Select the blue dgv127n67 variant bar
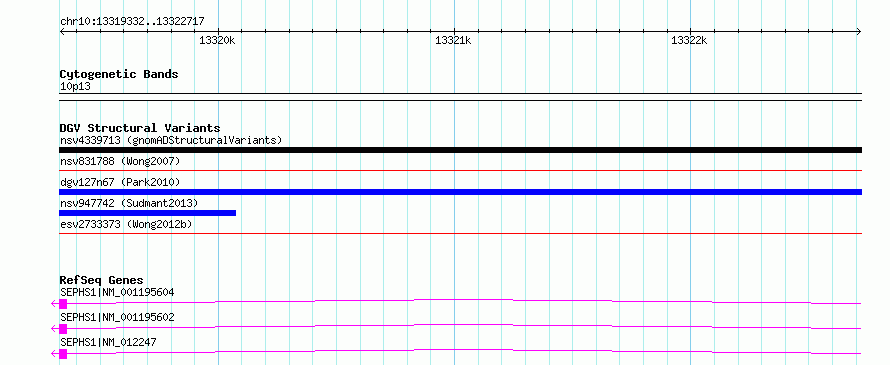 [460, 192]
